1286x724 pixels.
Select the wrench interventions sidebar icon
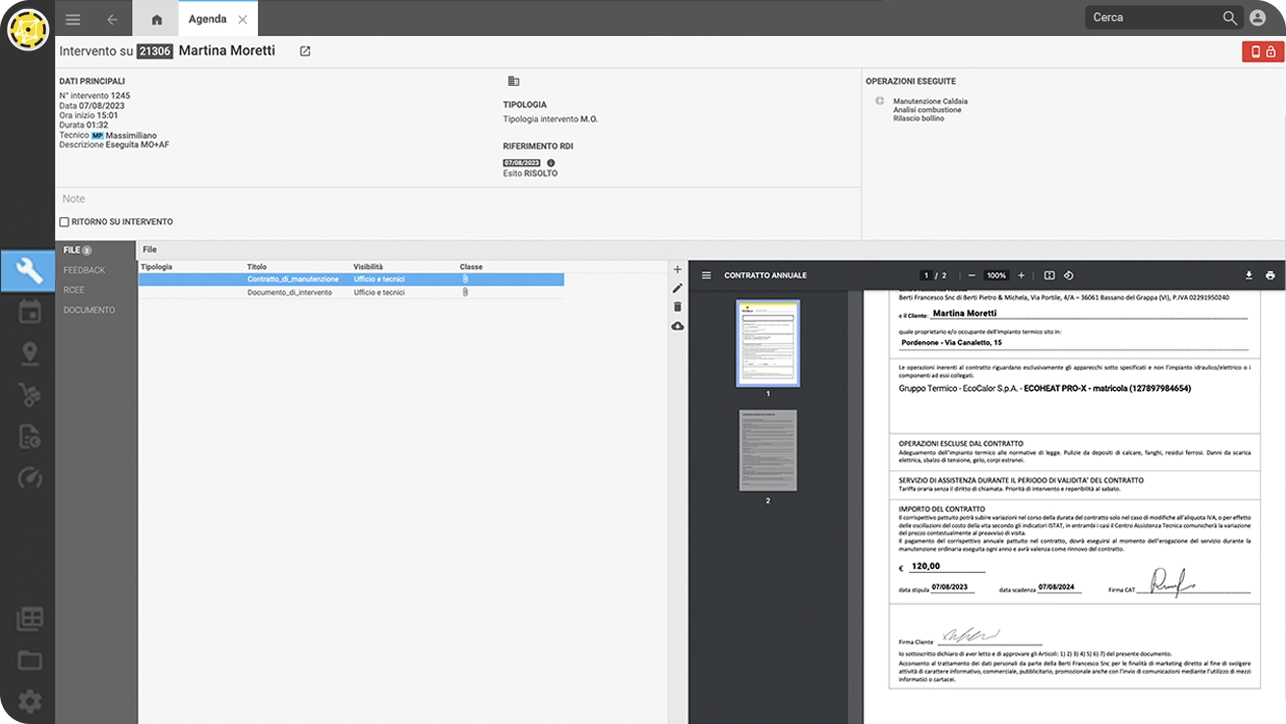28,270
